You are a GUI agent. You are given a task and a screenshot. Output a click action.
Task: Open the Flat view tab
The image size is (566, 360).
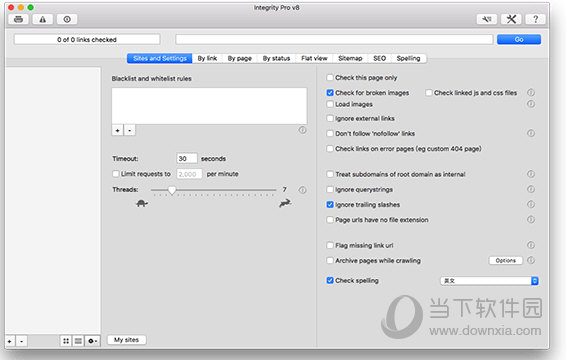tap(314, 58)
